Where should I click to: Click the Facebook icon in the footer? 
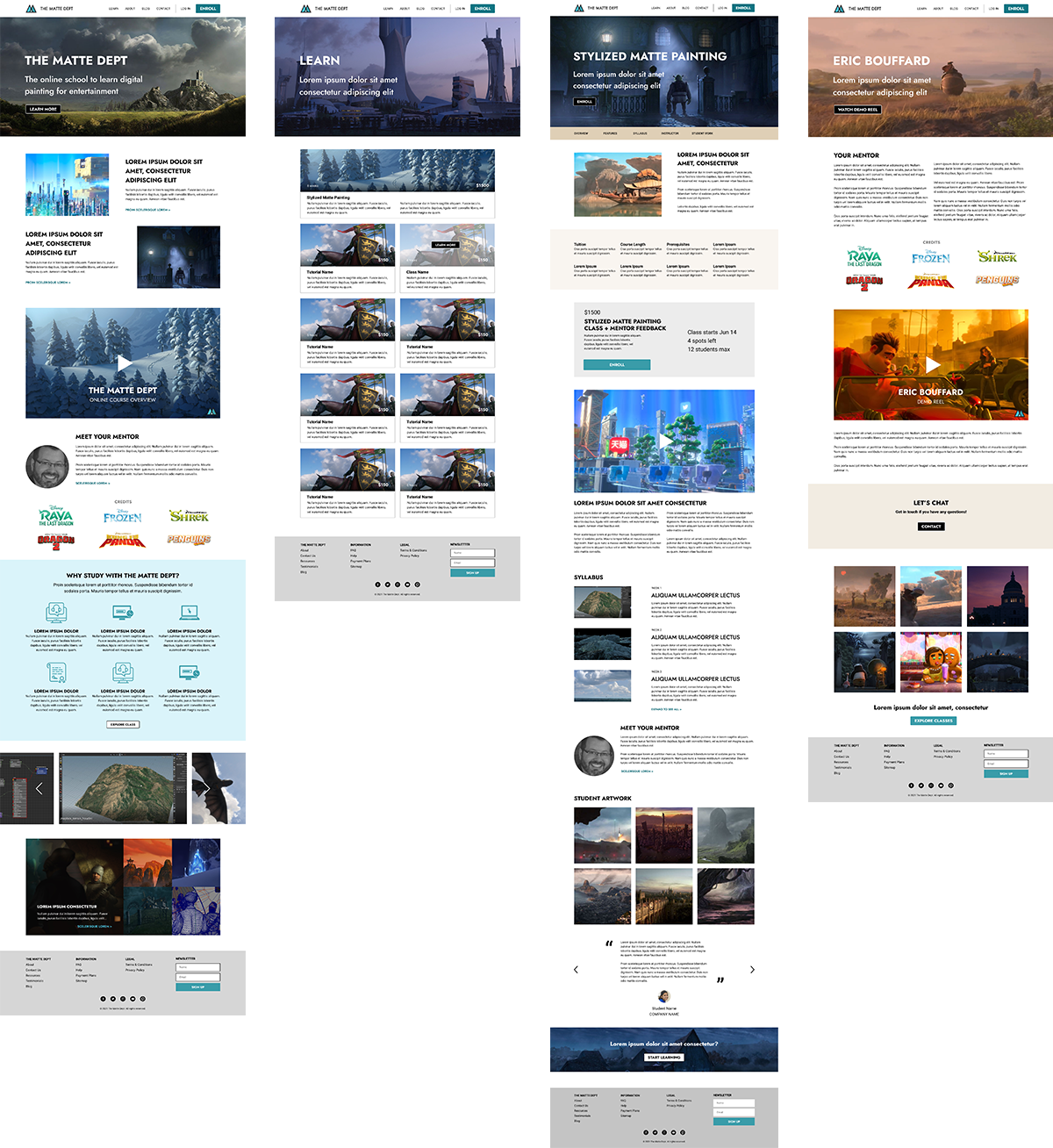104,999
